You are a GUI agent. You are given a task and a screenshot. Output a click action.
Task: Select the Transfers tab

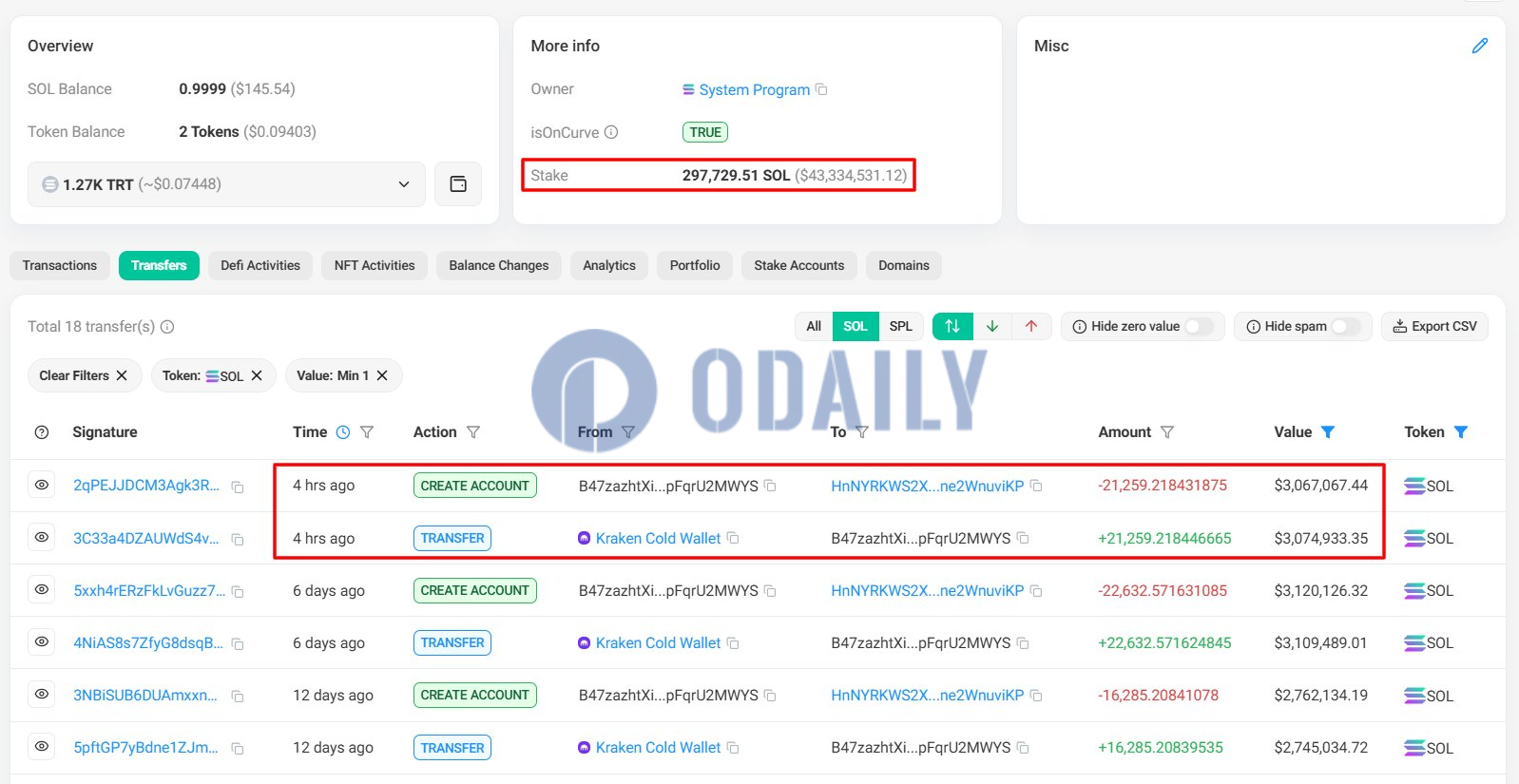[159, 265]
